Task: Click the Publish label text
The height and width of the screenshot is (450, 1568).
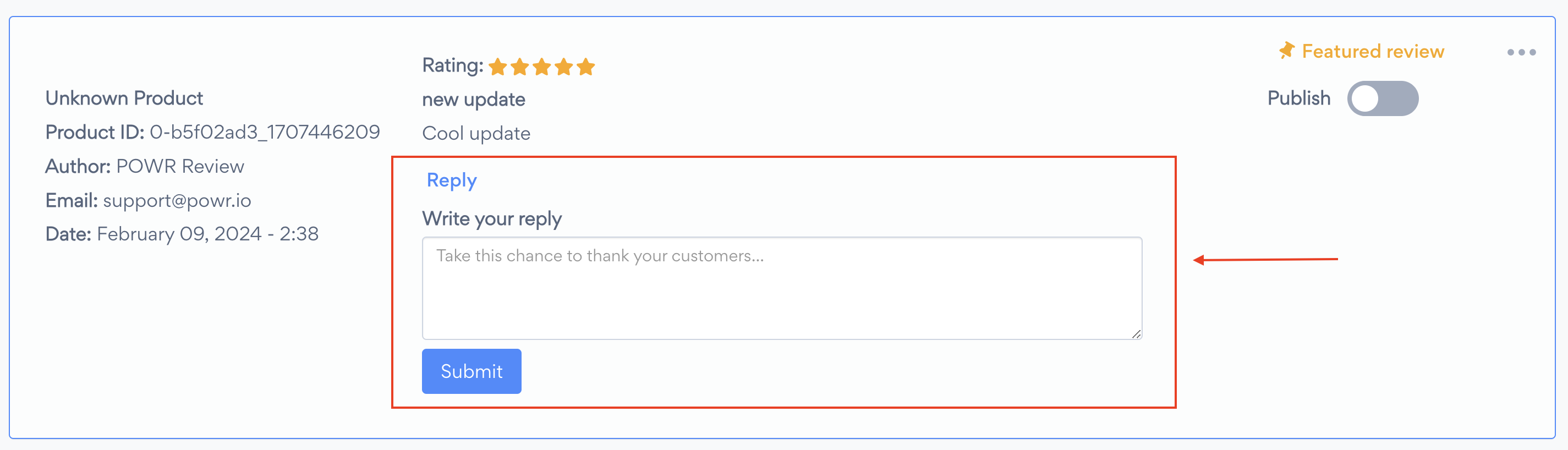Action: pyautogui.click(x=1299, y=98)
